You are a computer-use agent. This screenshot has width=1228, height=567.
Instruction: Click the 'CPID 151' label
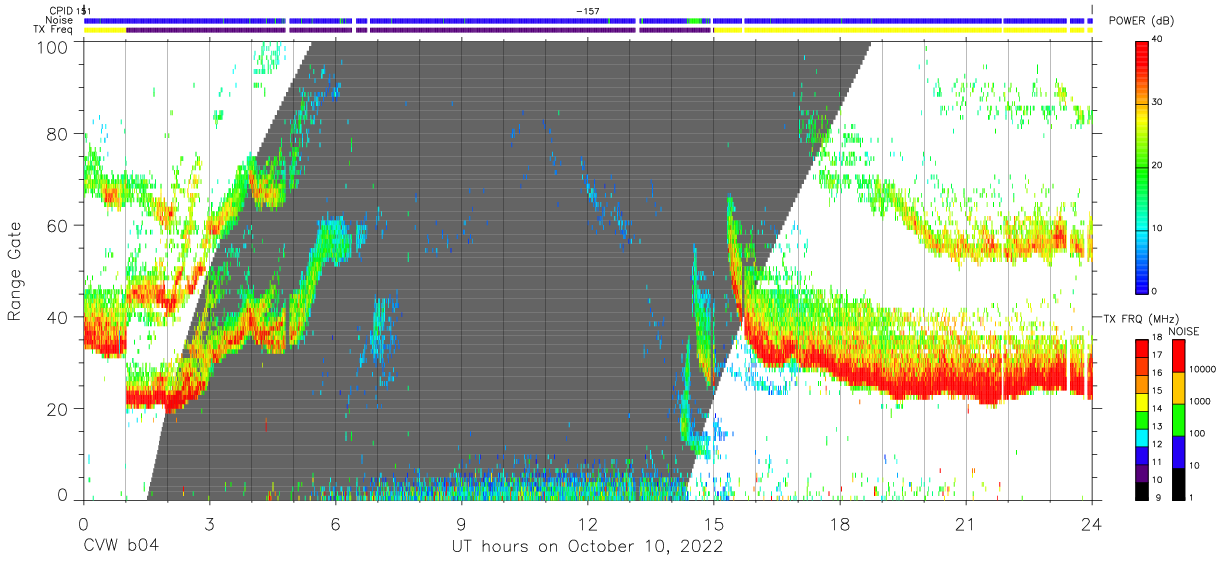(69, 11)
